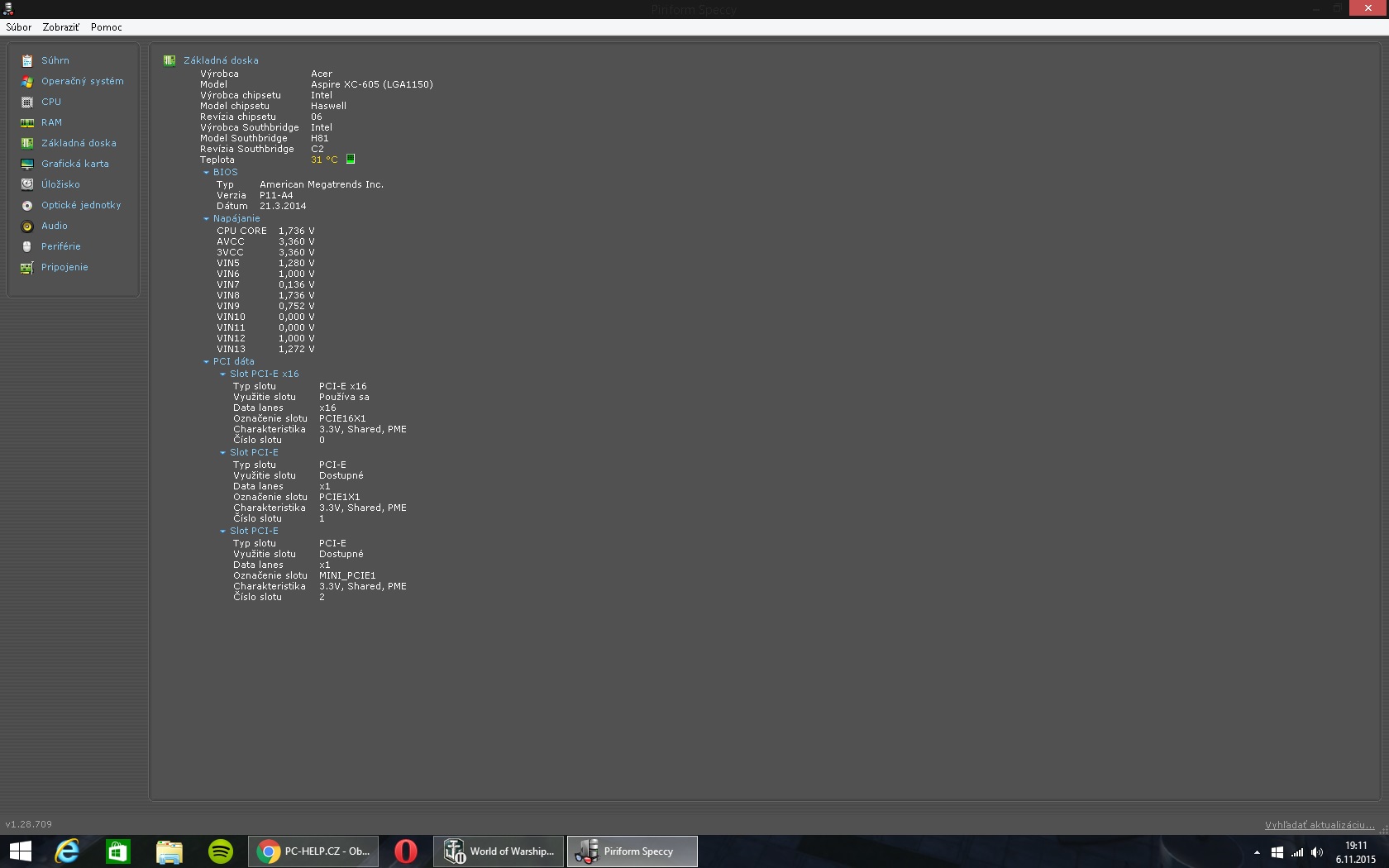Image resolution: width=1389 pixels, height=868 pixels.
Task: Click the VIN13 voltage row
Action: [x=265, y=349]
